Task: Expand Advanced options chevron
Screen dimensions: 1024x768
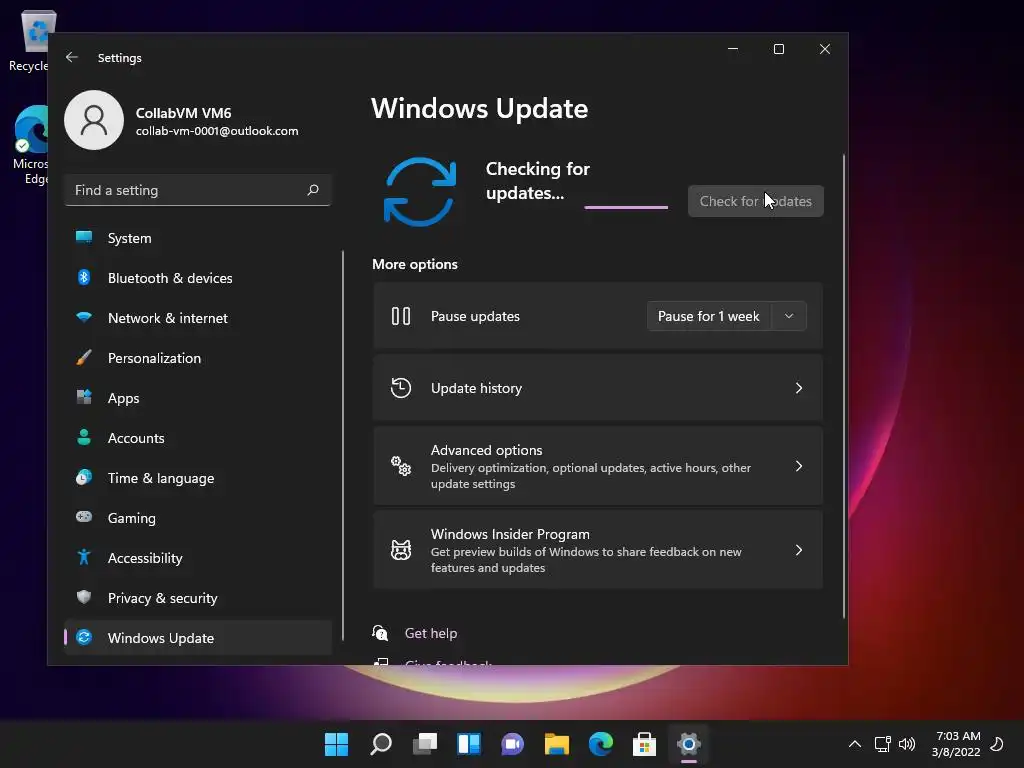Action: click(799, 466)
